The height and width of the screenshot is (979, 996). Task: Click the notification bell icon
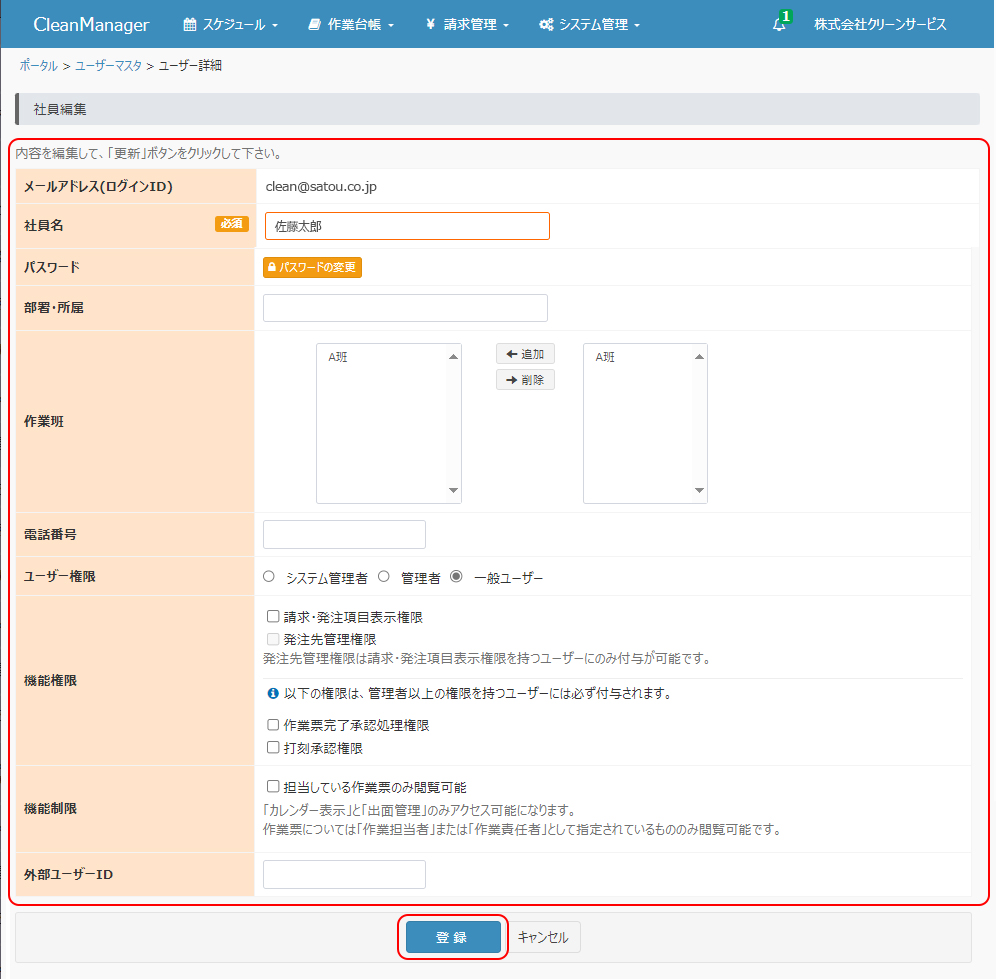coord(779,25)
